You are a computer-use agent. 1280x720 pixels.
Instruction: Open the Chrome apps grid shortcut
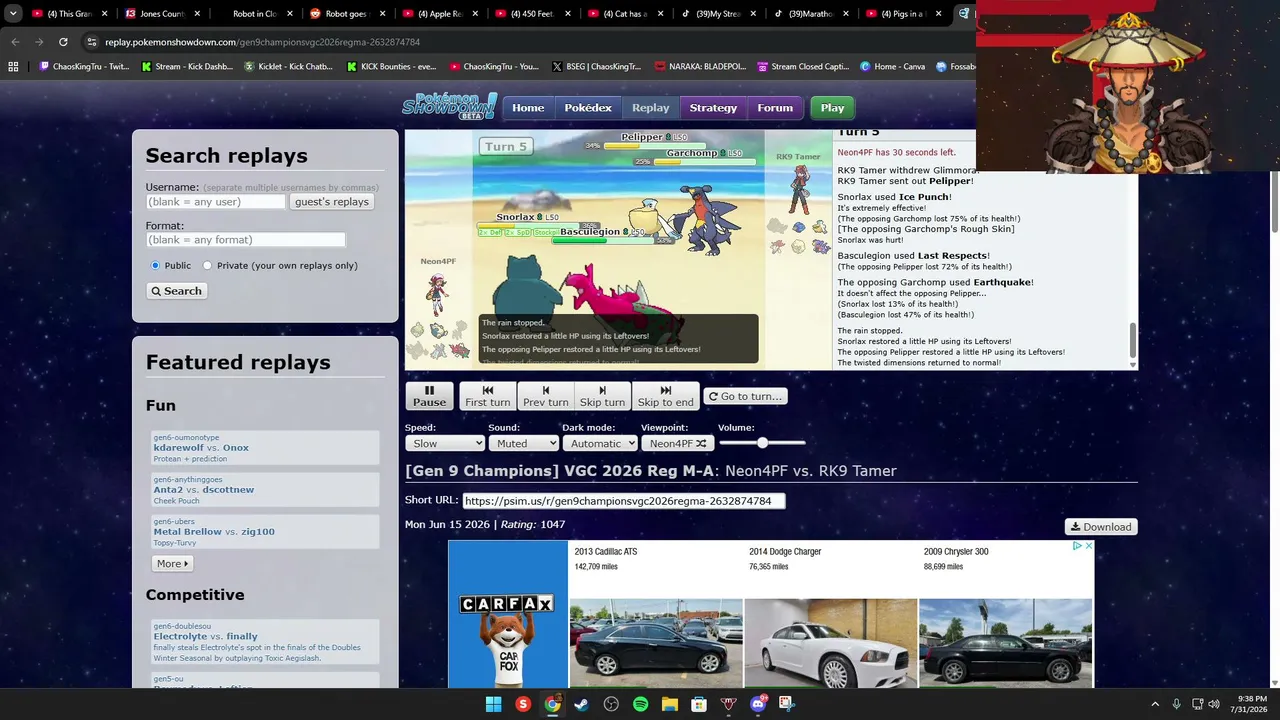tap(13, 67)
